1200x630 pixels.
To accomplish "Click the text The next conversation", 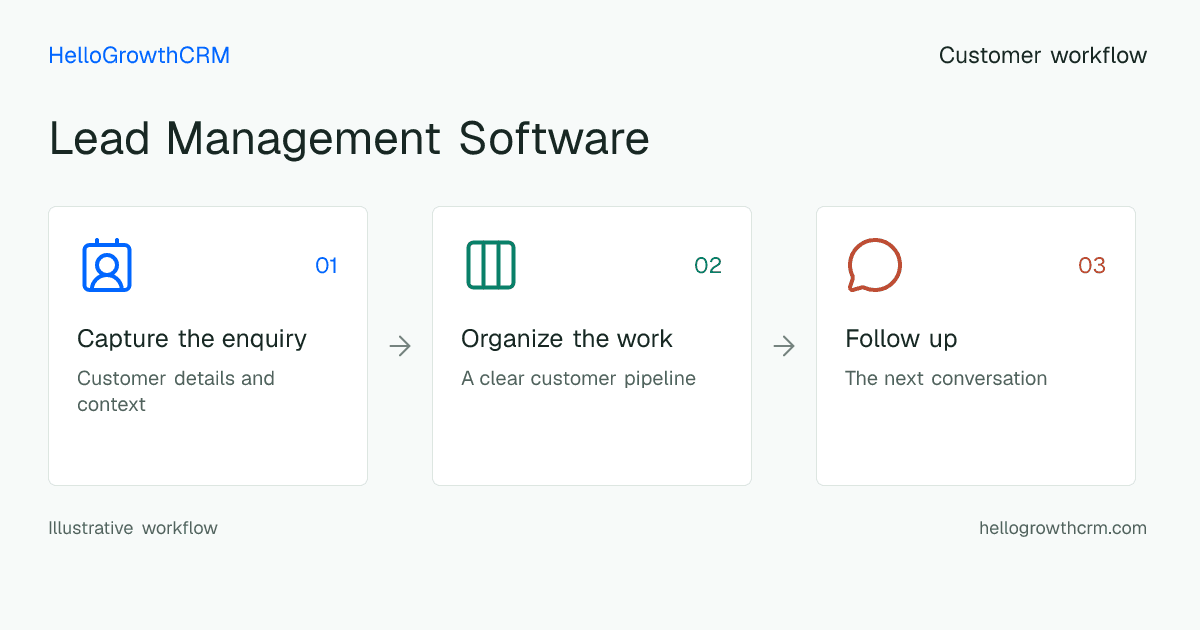I will coord(946,379).
